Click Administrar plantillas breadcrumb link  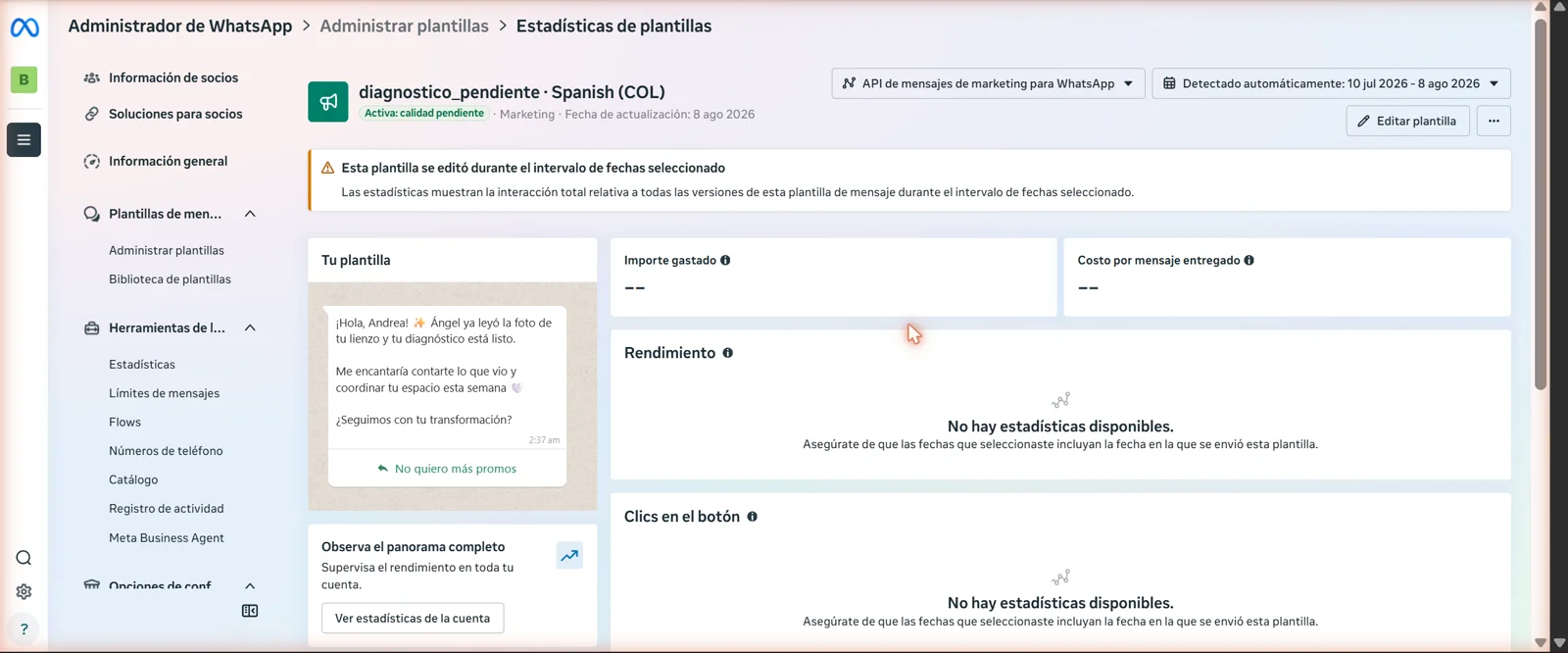tap(404, 25)
